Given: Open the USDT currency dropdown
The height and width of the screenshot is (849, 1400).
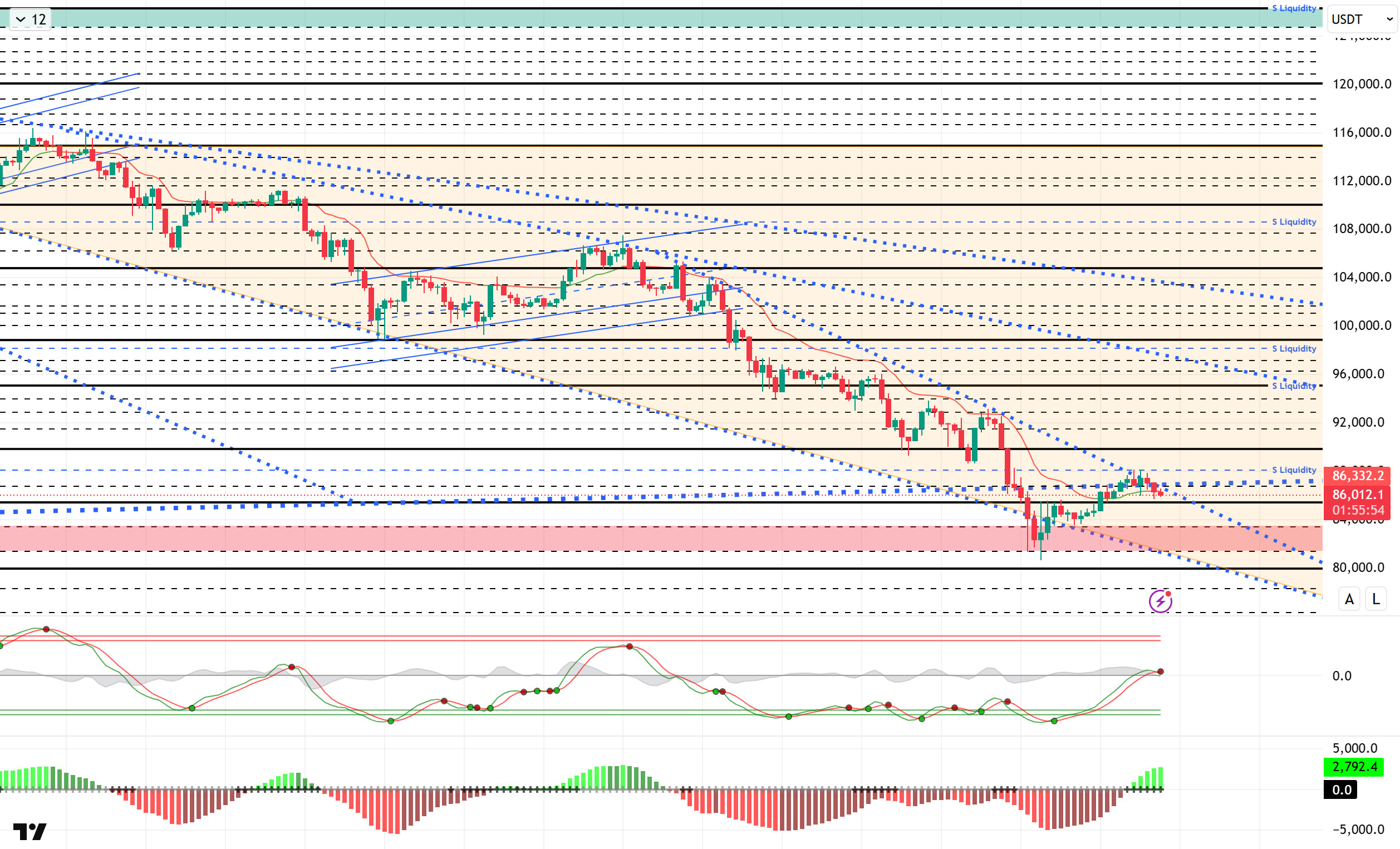Looking at the screenshot, I should (1362, 19).
